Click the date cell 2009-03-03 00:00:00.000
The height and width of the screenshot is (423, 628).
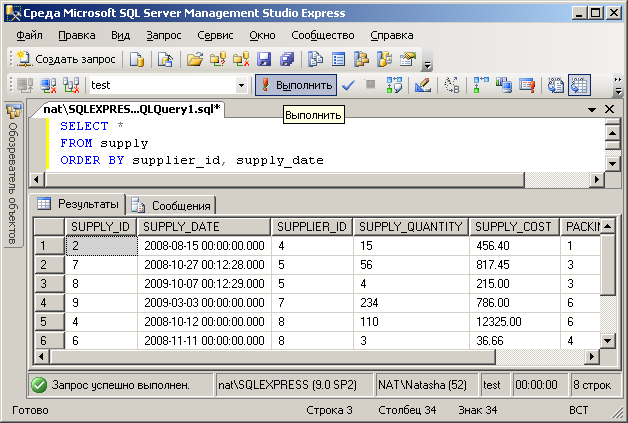click(204, 303)
